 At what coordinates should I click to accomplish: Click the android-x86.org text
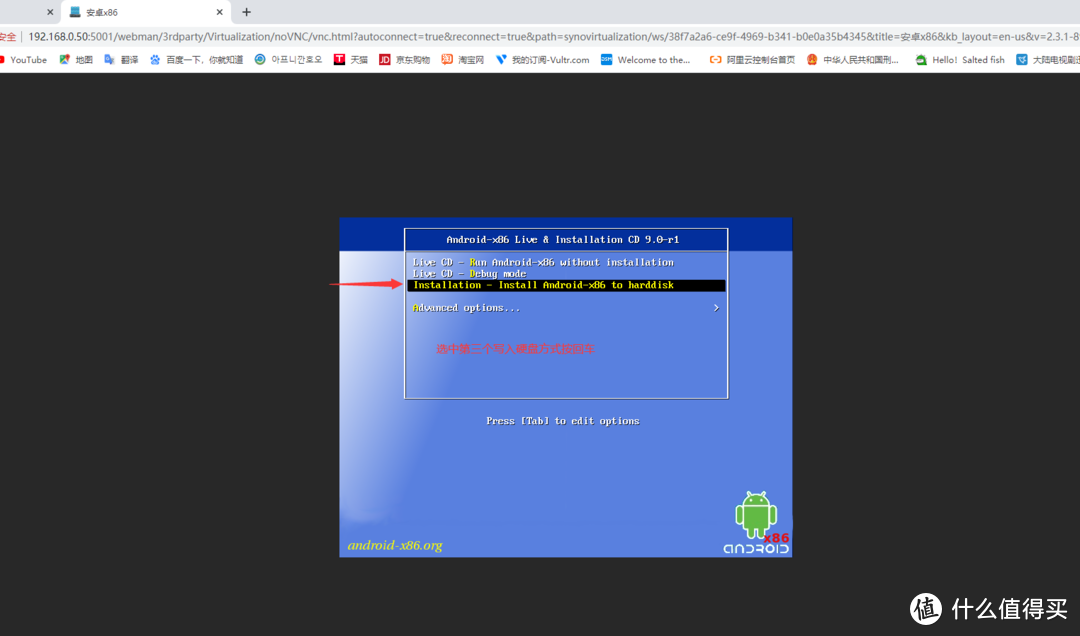(395, 545)
